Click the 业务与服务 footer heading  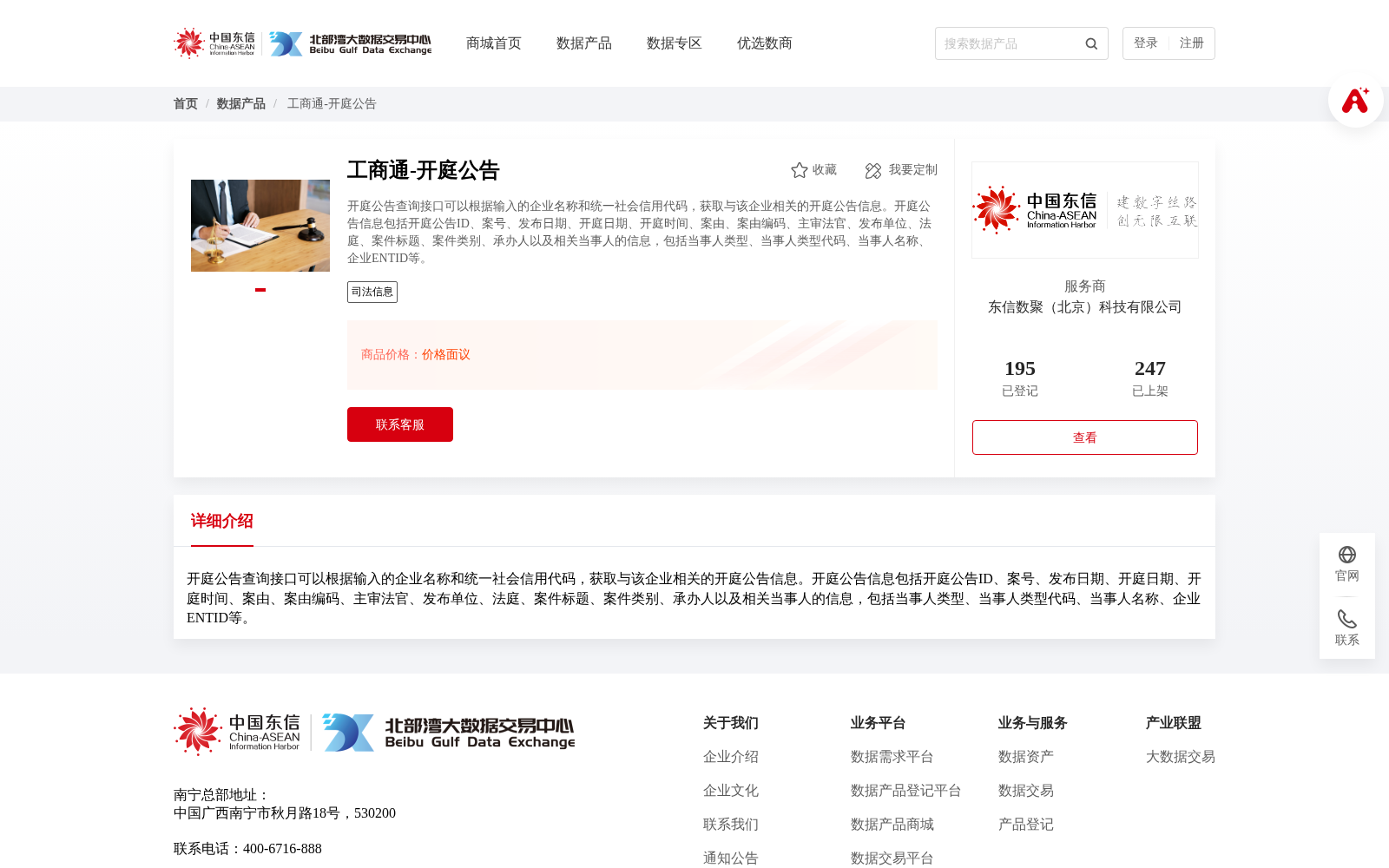point(1033,723)
